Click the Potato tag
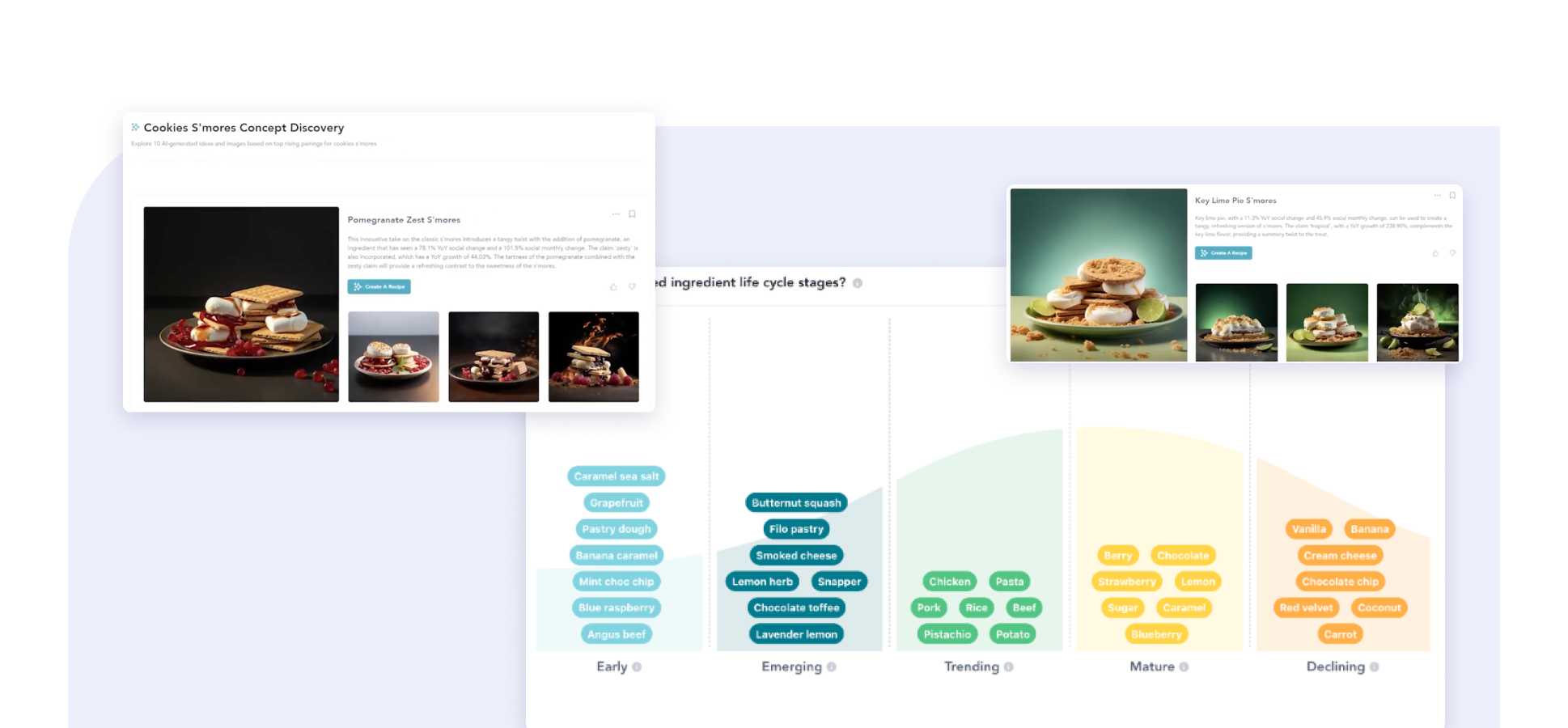1568x728 pixels. point(1013,634)
